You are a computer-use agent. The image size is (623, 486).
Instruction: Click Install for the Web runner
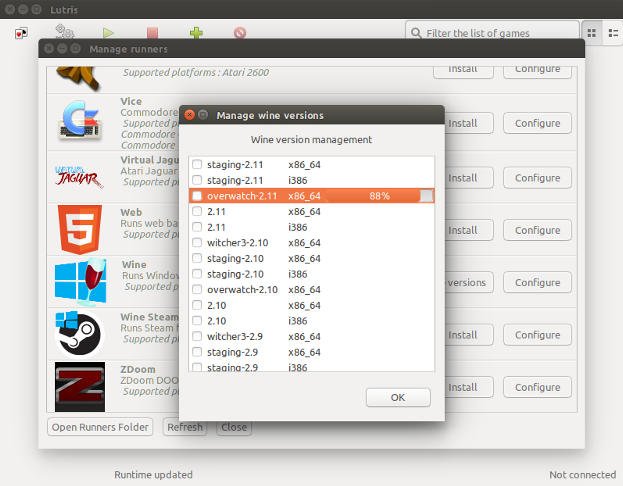(469, 230)
